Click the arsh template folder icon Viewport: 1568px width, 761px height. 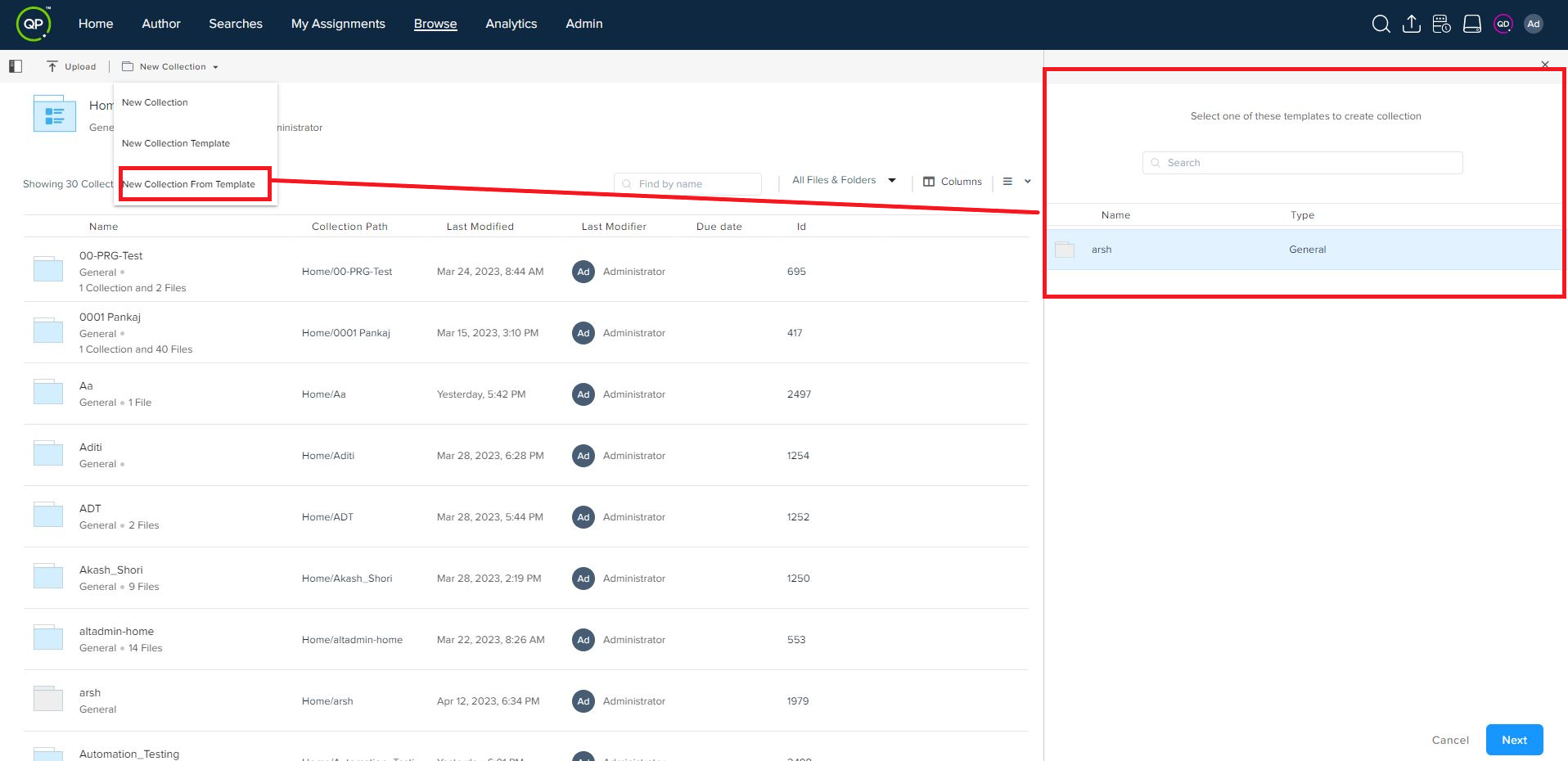[1065, 250]
